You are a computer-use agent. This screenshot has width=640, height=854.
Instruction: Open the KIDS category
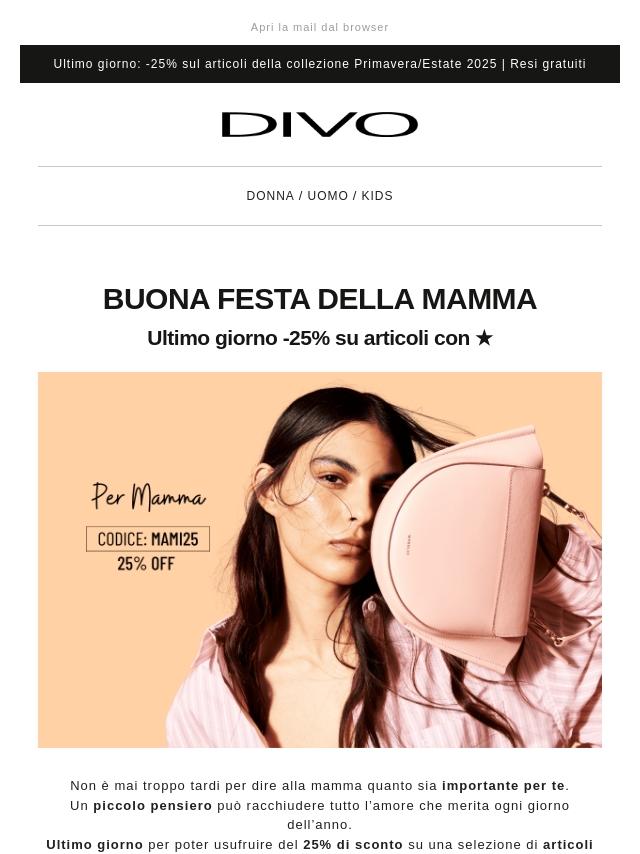(377, 196)
